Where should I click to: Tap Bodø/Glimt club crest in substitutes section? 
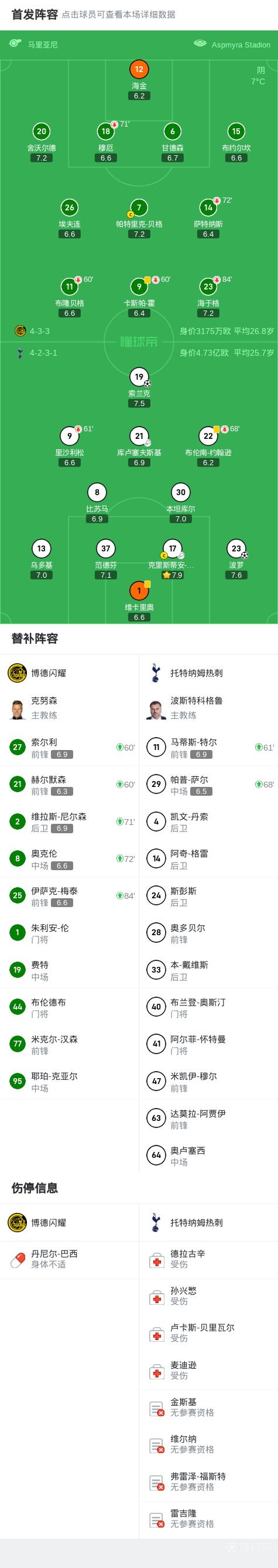pyautogui.click(x=17, y=673)
